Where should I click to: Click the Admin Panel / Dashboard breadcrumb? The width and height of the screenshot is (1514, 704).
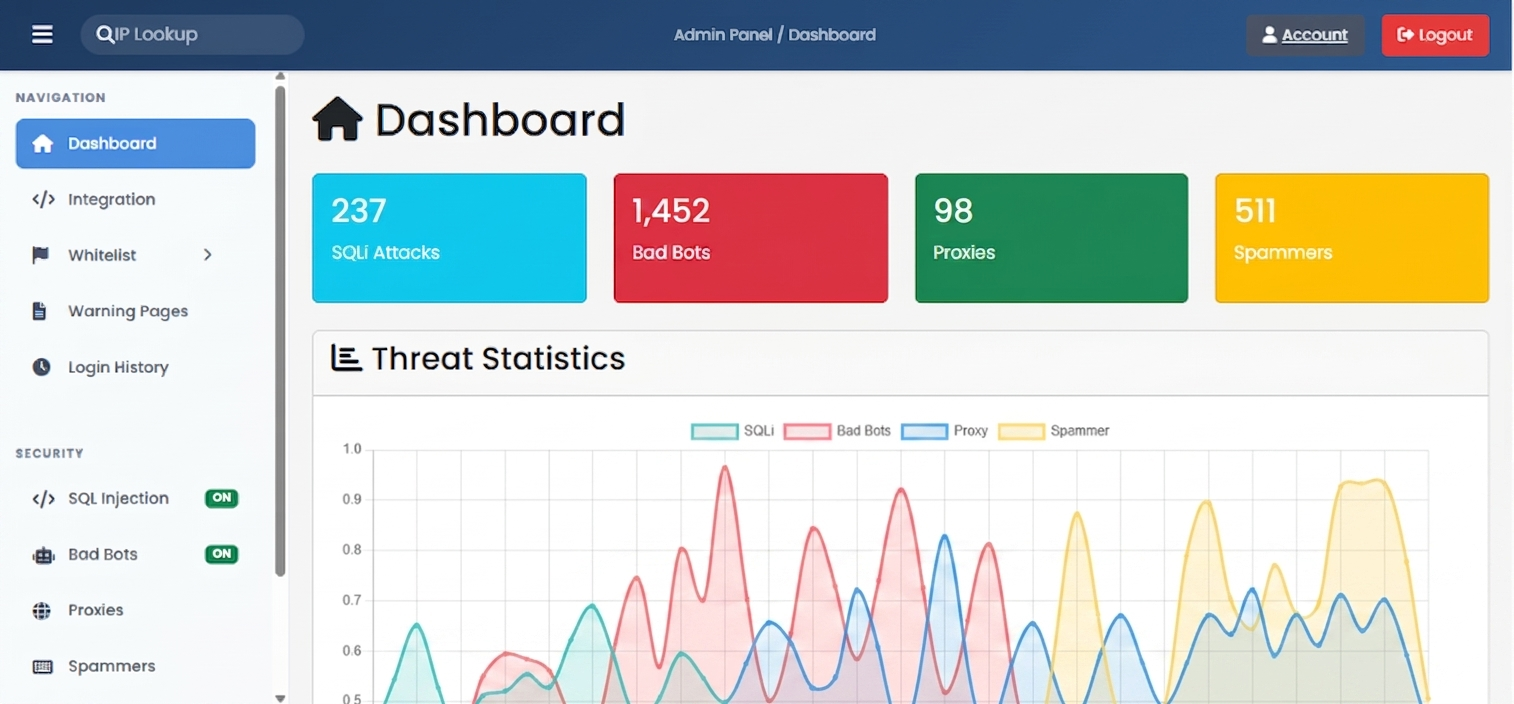775,35
